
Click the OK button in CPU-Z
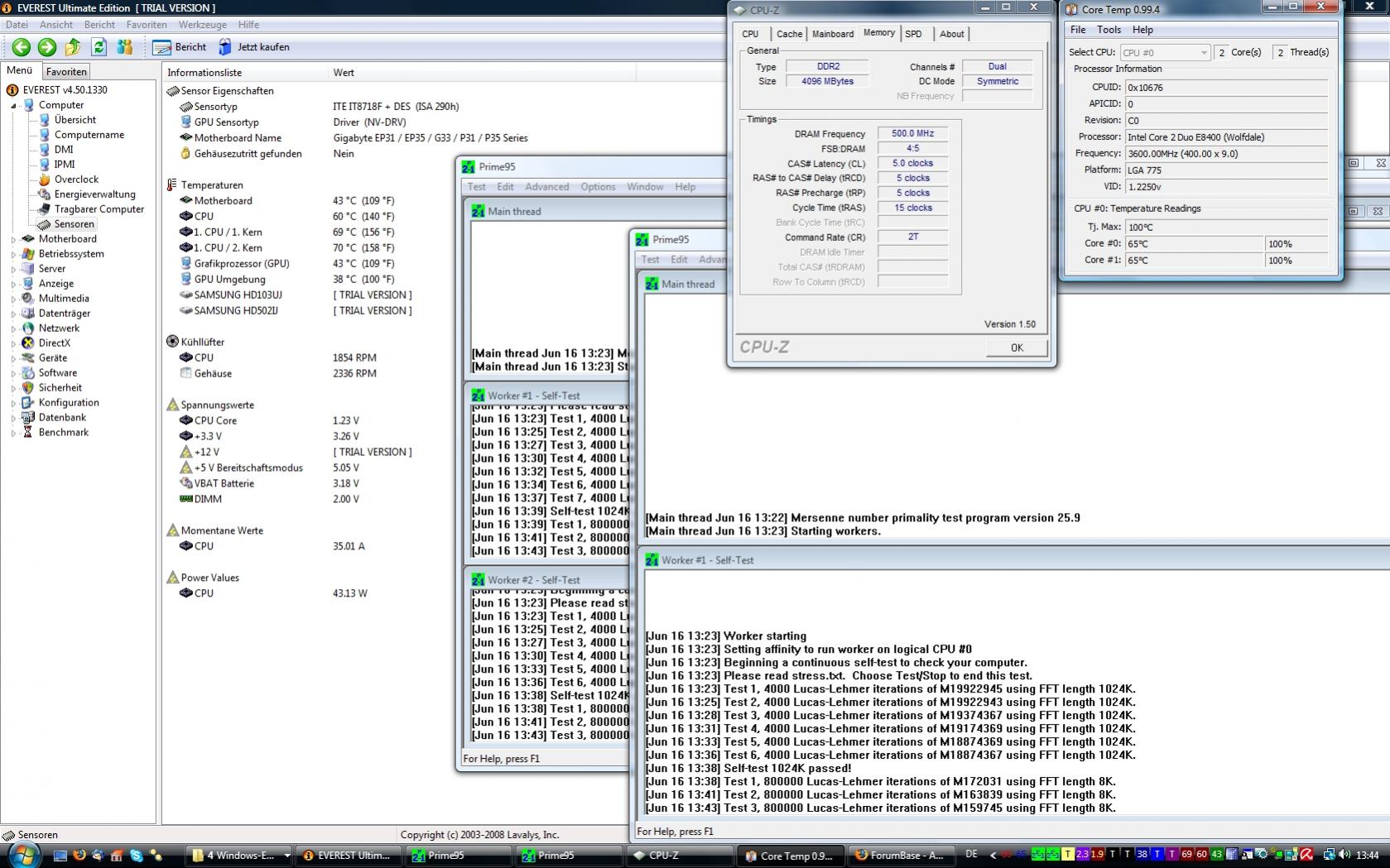pyautogui.click(x=1017, y=348)
